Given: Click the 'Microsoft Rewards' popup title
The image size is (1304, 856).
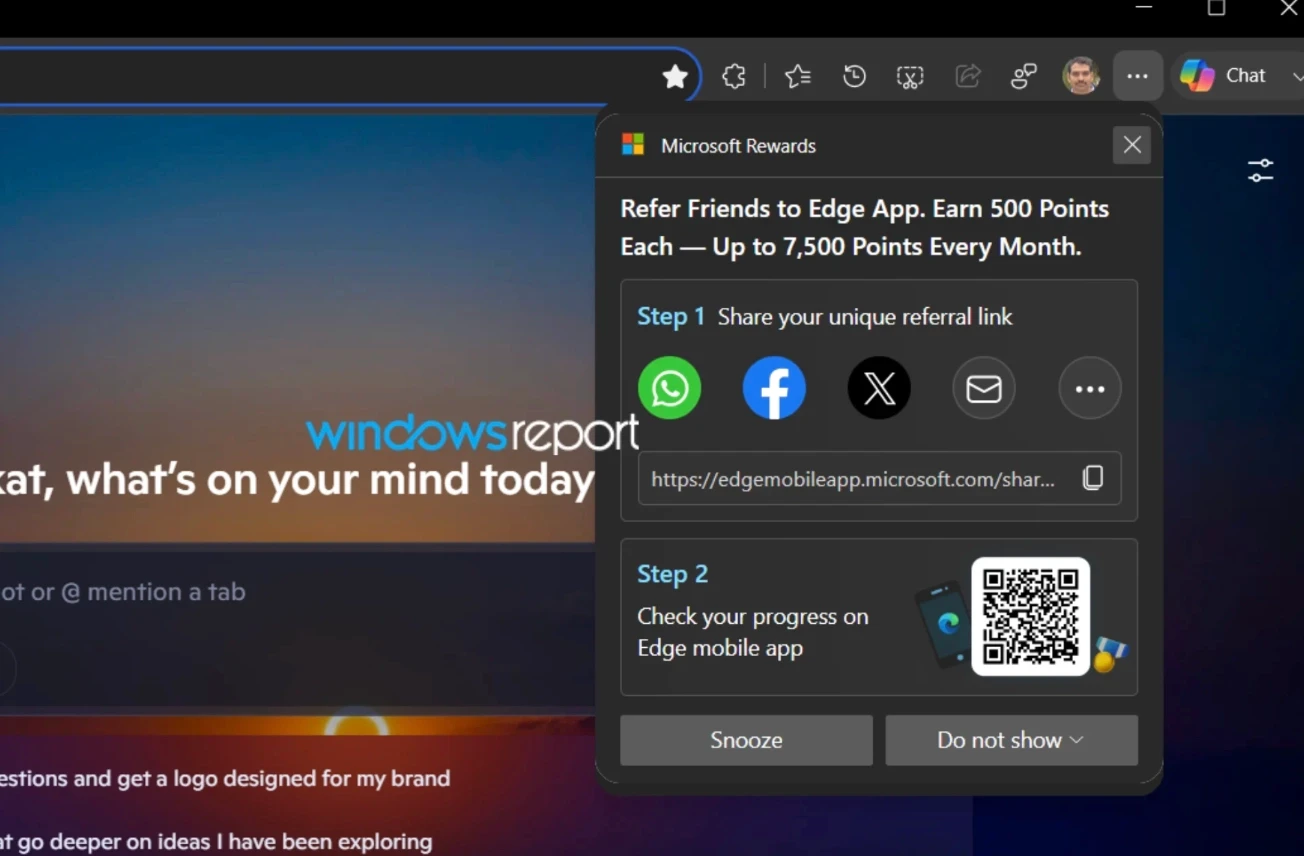Looking at the screenshot, I should coord(738,146).
